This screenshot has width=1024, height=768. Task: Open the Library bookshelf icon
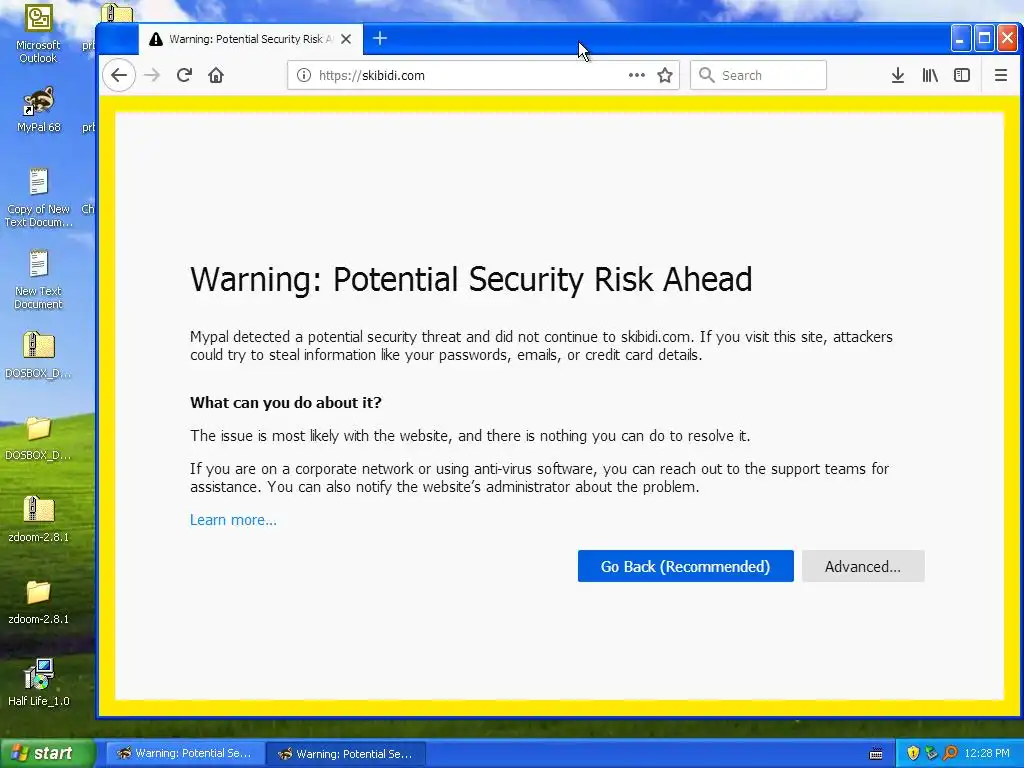[x=930, y=75]
